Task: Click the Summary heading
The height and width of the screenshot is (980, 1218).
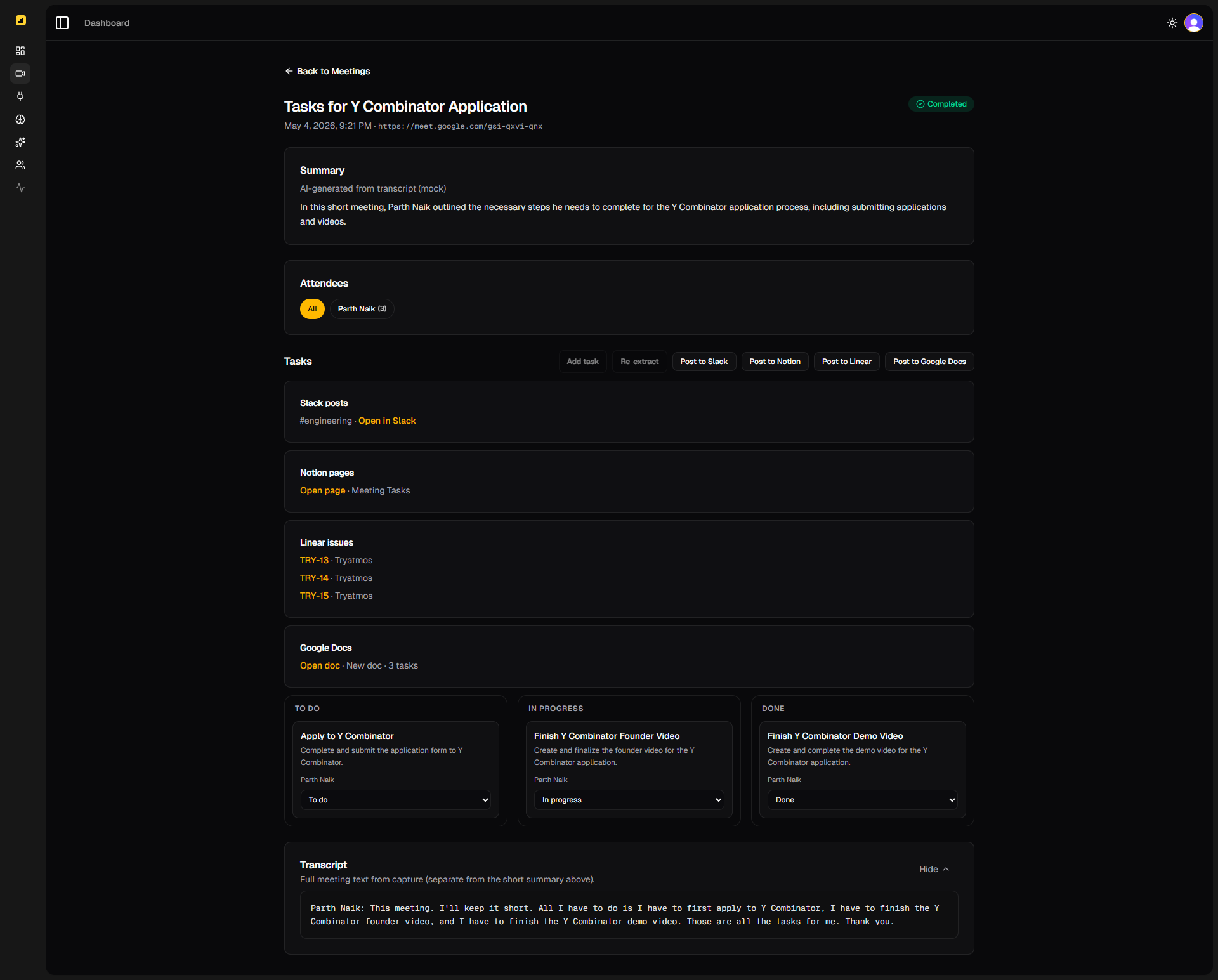Action: 322,171
